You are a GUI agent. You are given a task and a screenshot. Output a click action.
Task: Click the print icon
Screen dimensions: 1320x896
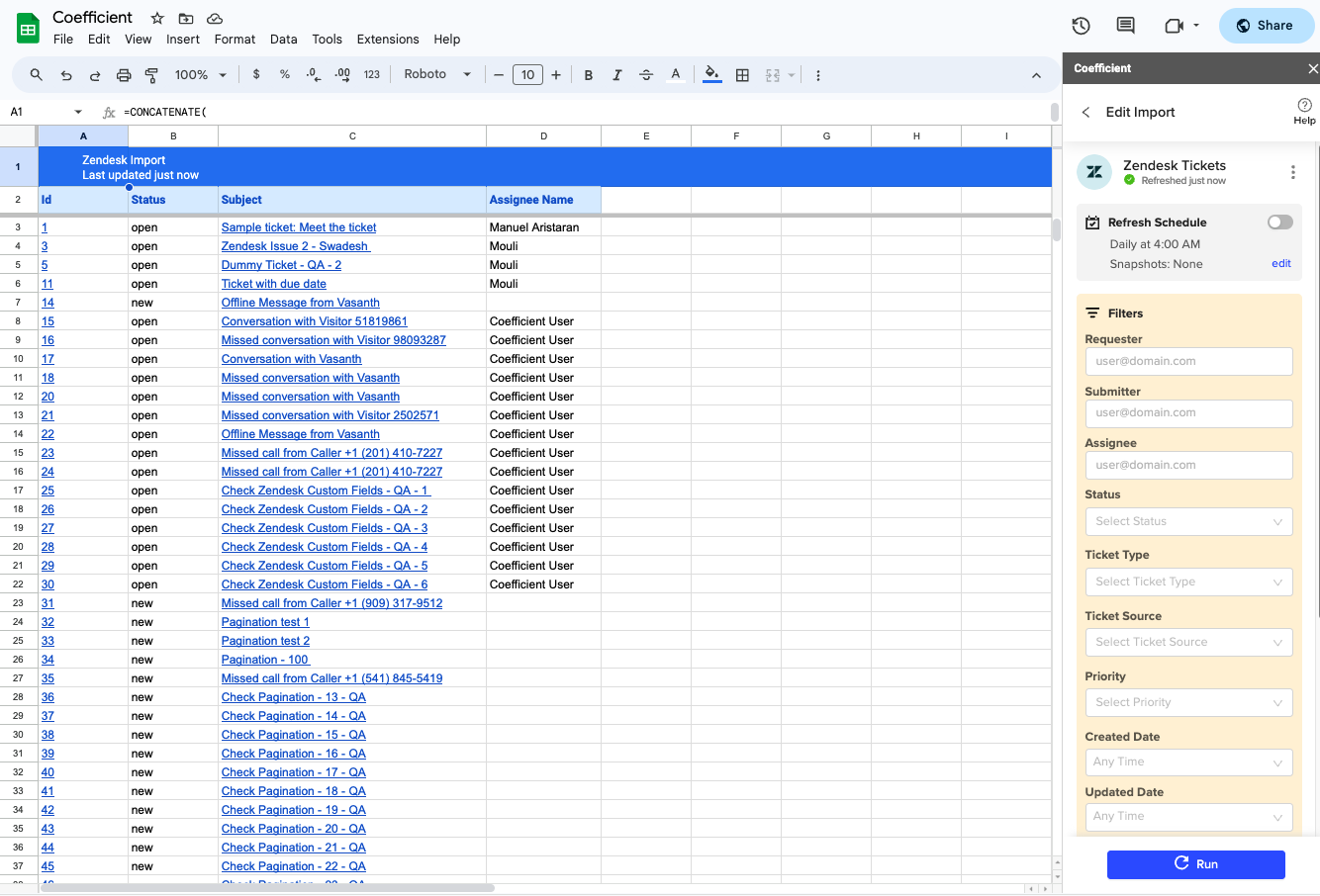[124, 75]
